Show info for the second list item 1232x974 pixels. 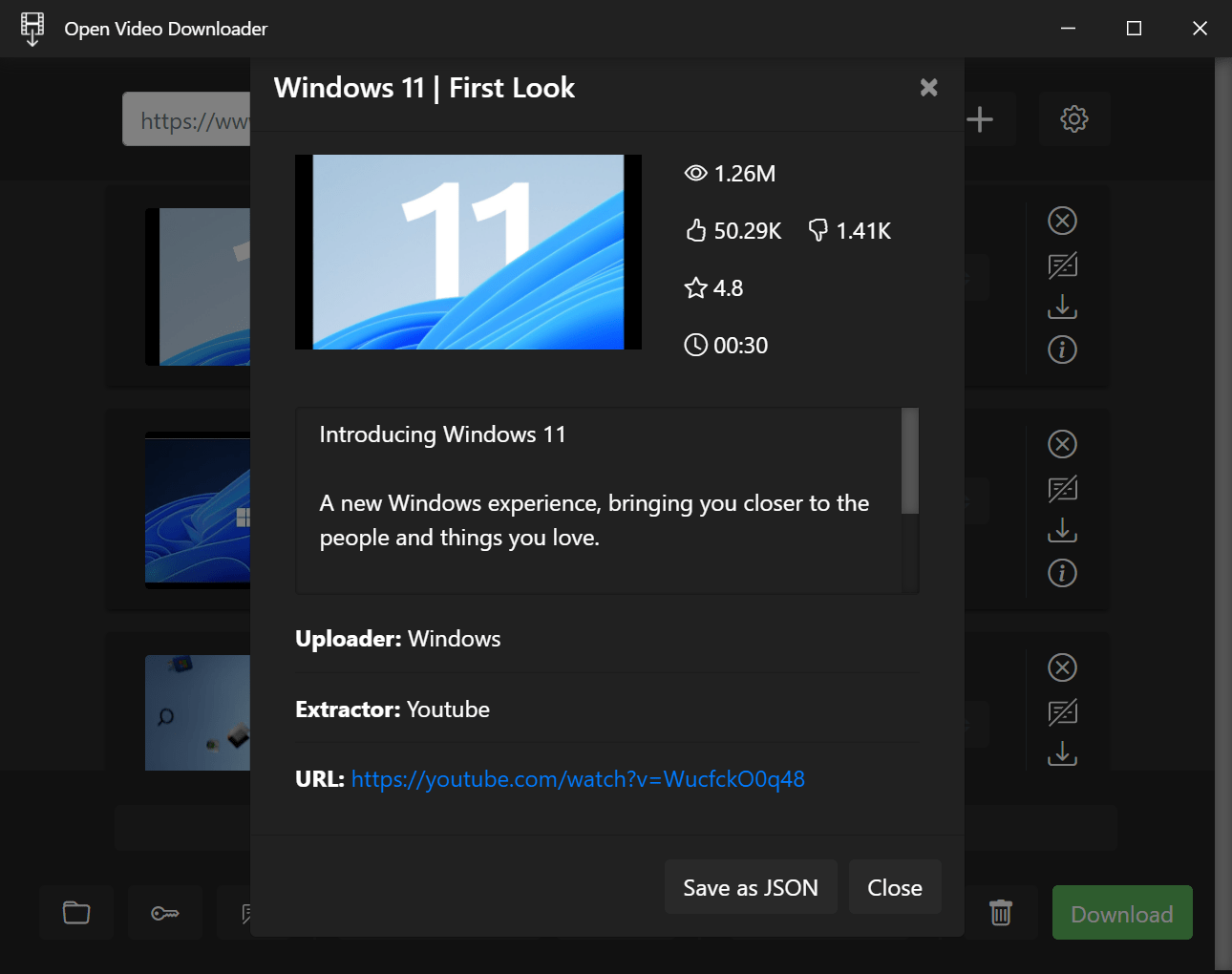[x=1061, y=573]
